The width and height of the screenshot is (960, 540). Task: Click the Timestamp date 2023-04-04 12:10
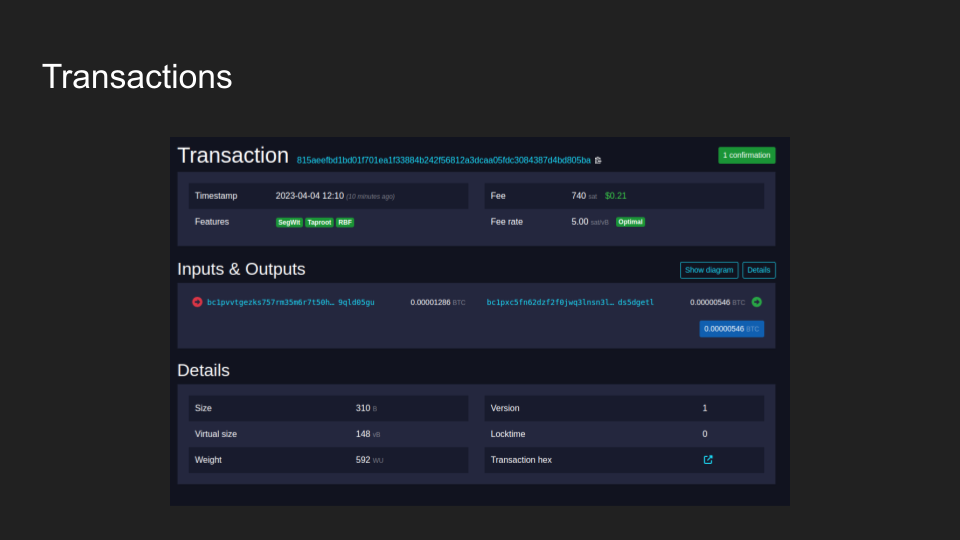[x=310, y=196]
